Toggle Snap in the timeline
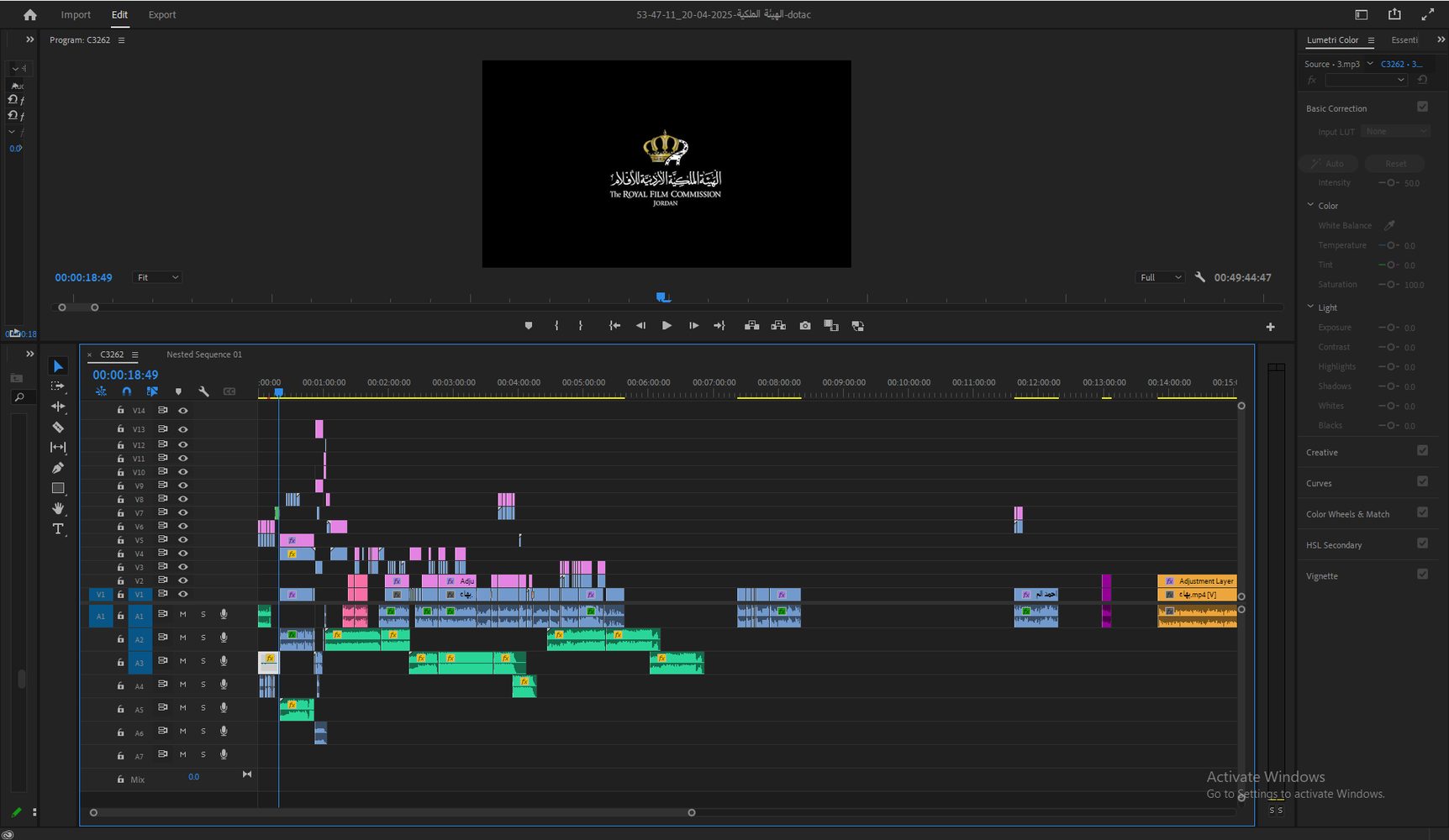 pos(127,391)
